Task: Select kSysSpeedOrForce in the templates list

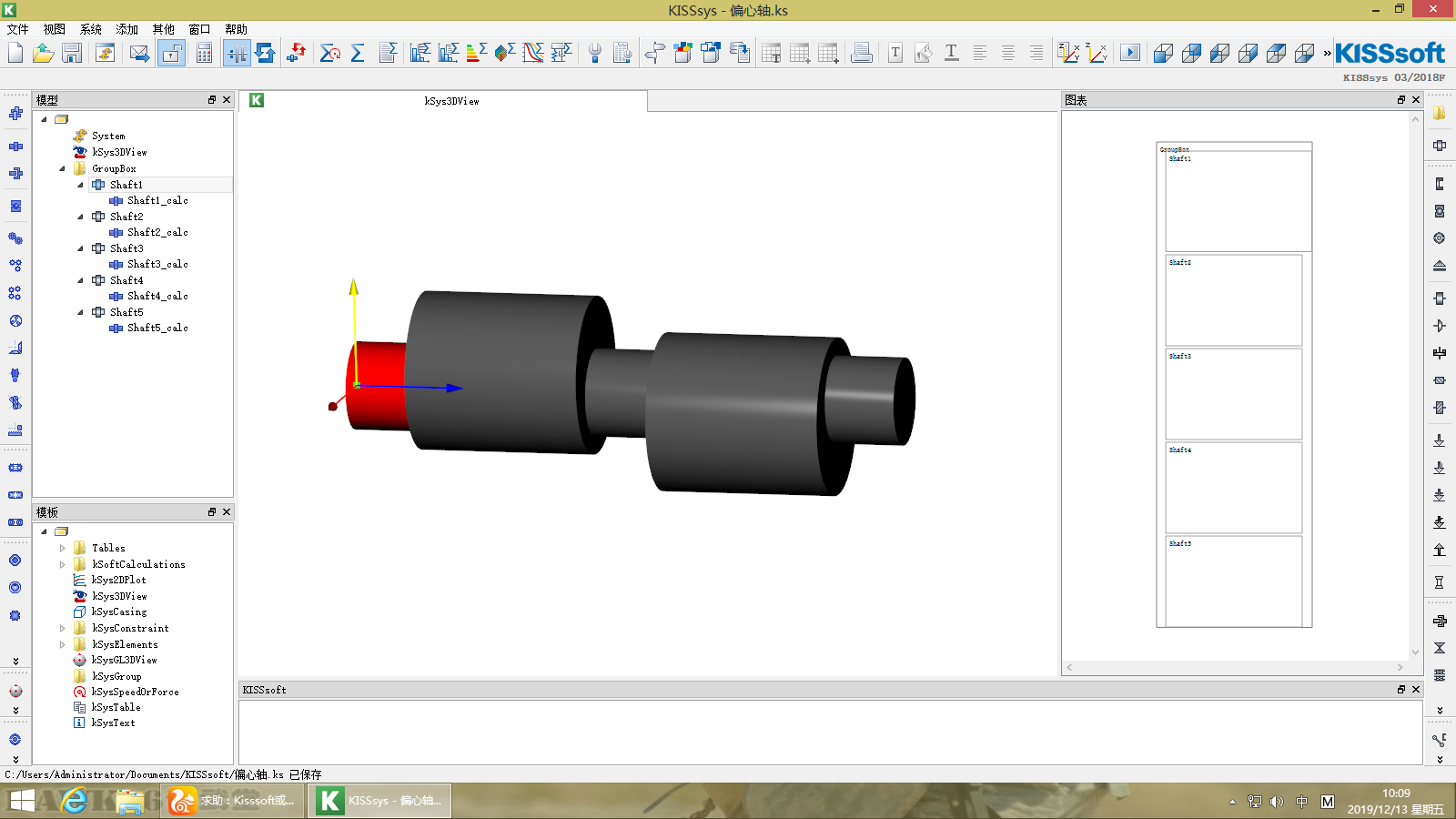Action: pyautogui.click(x=135, y=692)
